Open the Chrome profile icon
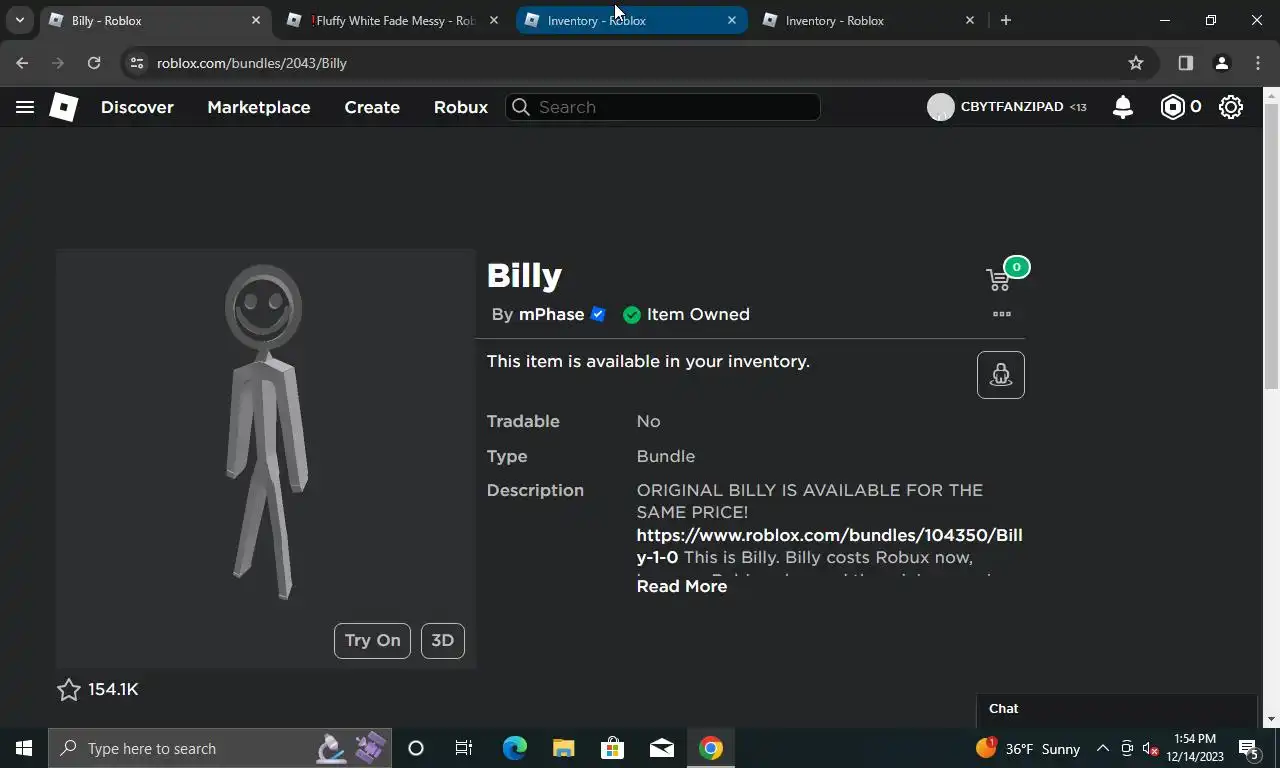 [x=1221, y=63]
